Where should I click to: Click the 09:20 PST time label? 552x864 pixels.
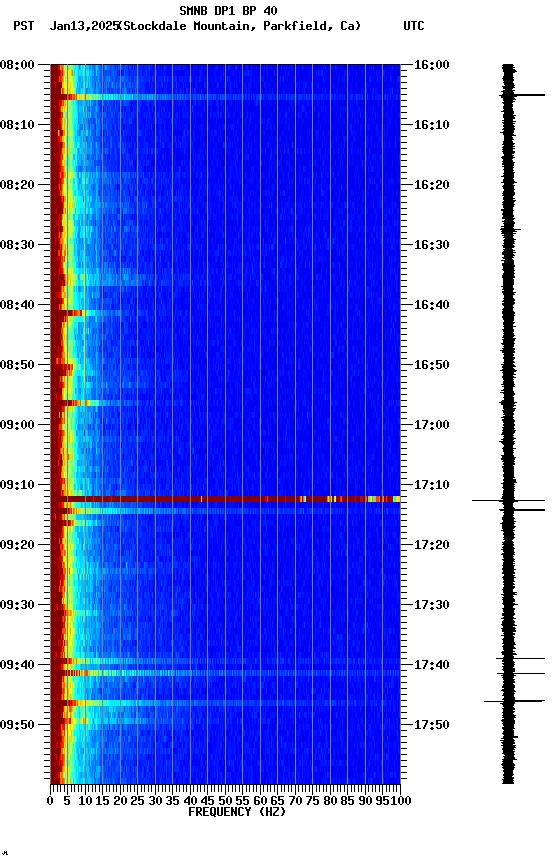click(x=17, y=546)
